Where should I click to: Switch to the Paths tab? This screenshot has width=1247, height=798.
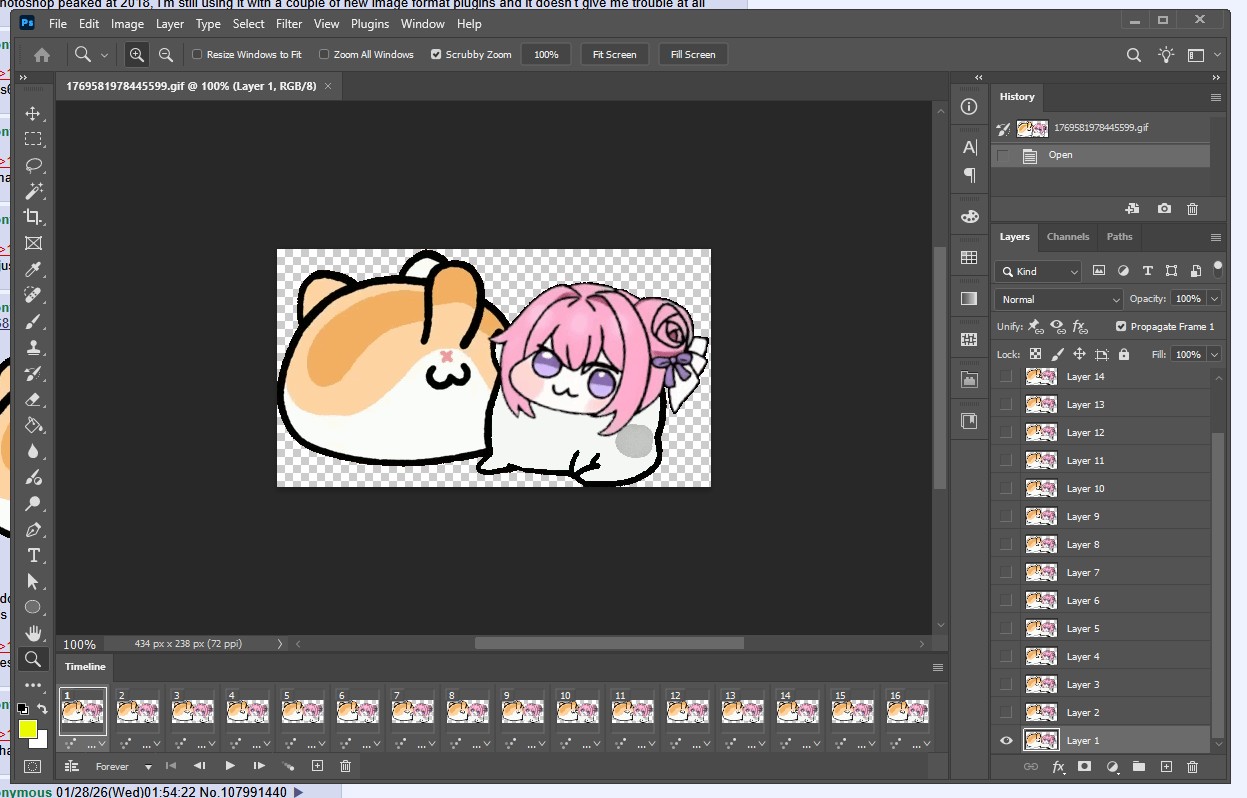(x=1119, y=237)
